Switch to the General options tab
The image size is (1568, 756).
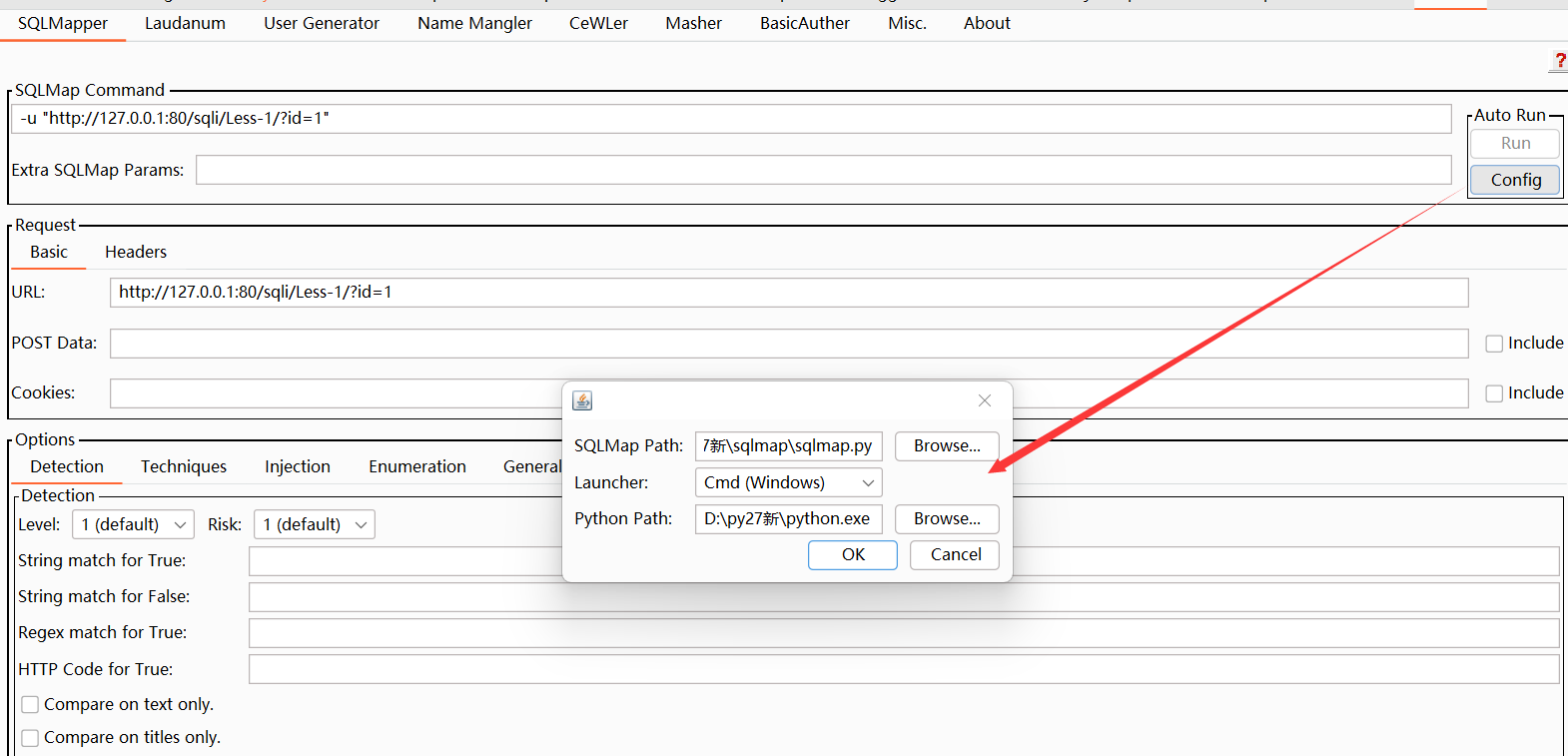pyautogui.click(x=531, y=466)
